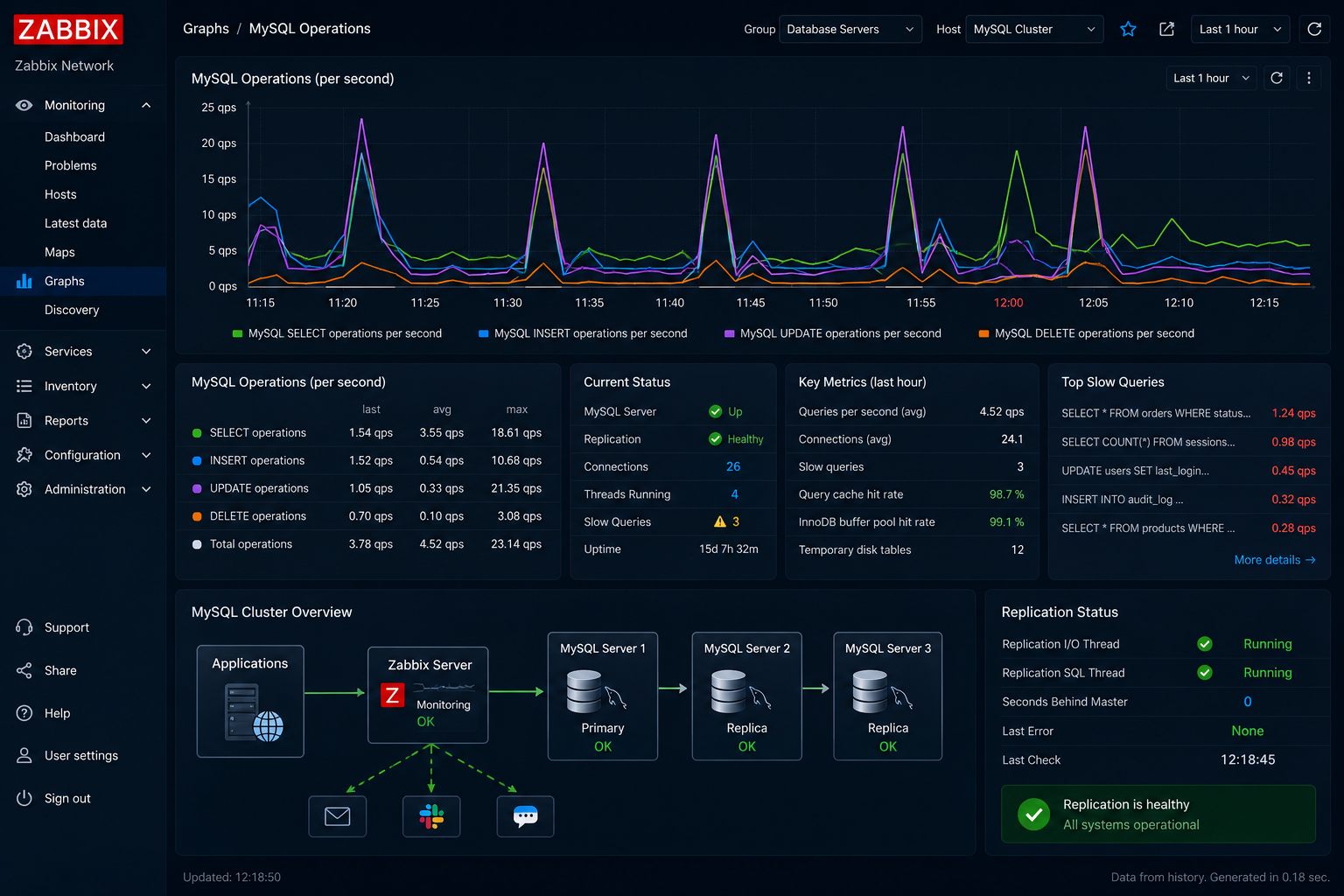Click the Zabbix logo
The image size is (1344, 896).
click(x=68, y=29)
